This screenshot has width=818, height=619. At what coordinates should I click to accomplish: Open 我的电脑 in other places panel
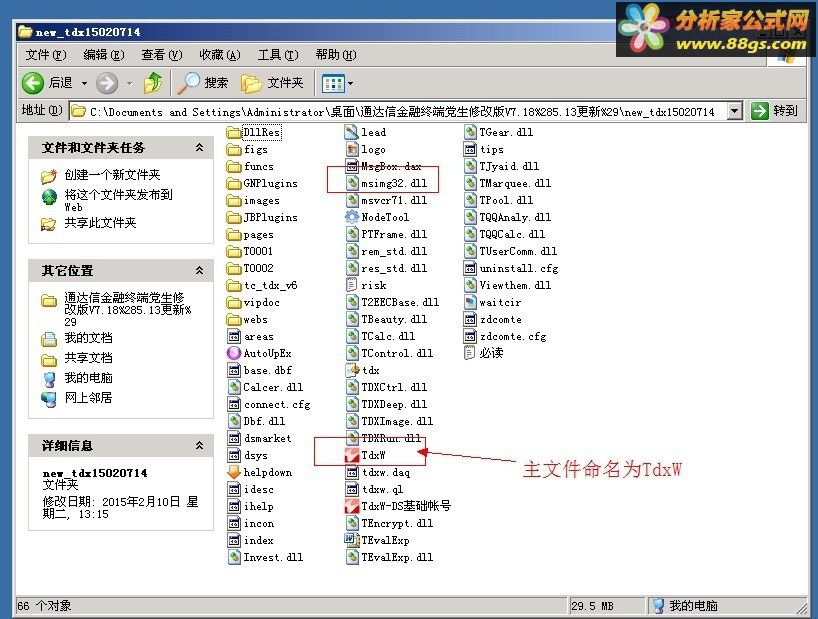[x=88, y=378]
